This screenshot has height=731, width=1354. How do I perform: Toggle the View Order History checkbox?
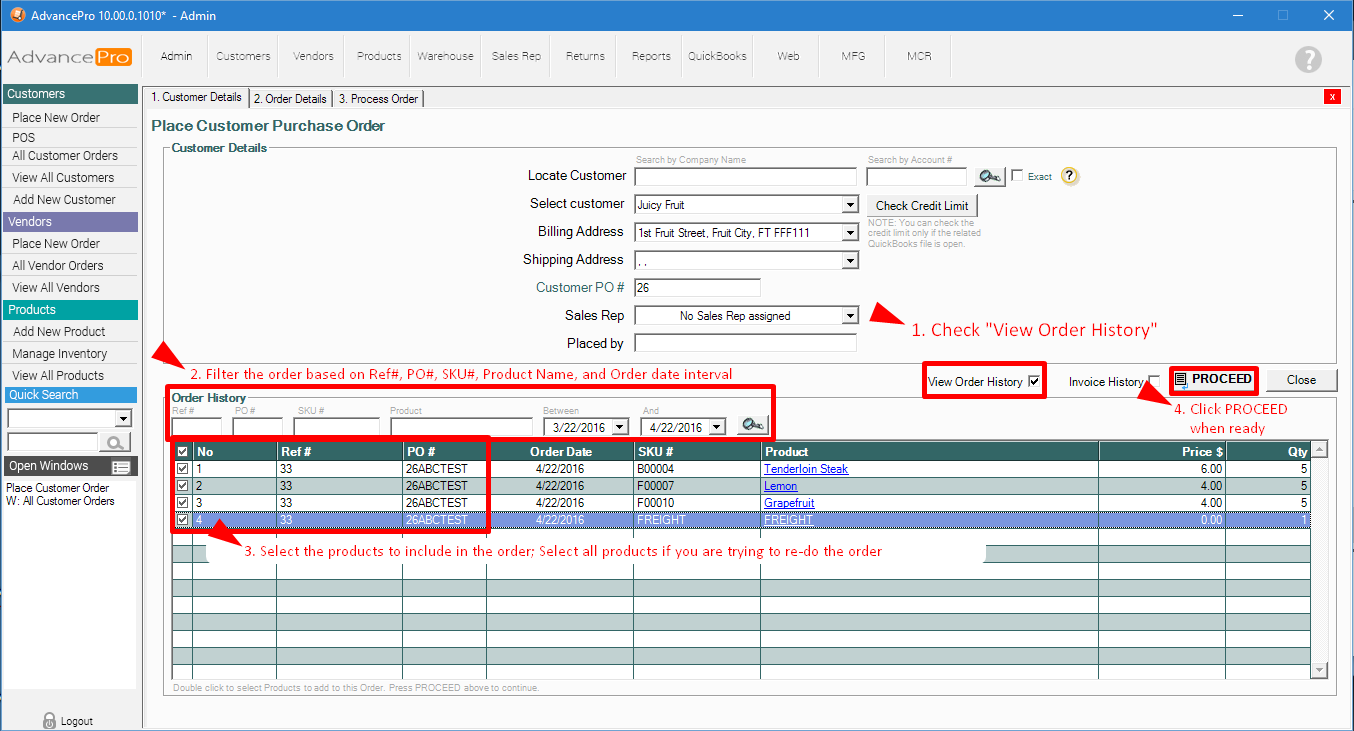click(x=1034, y=381)
